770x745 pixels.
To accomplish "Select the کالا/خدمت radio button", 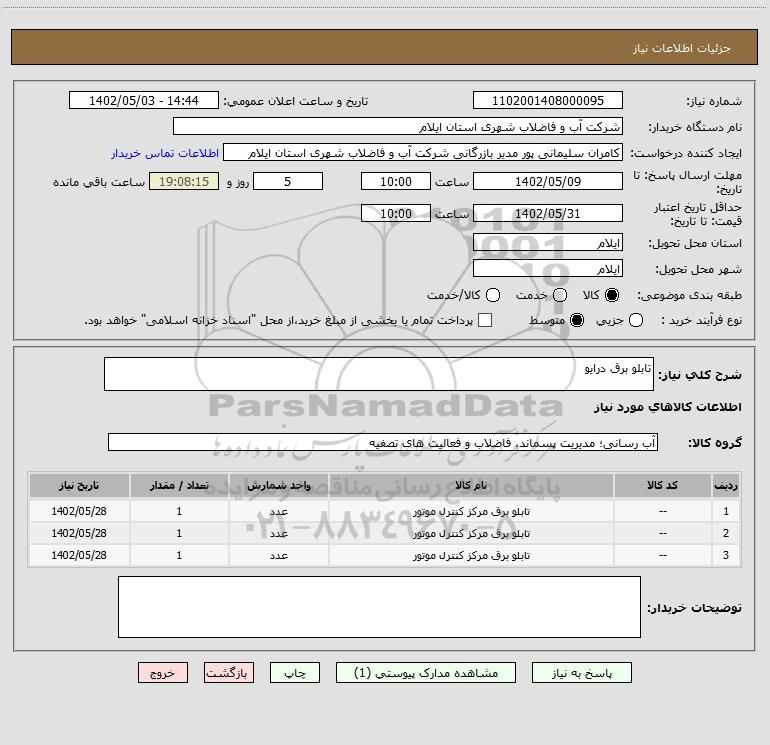I will coord(493,295).
